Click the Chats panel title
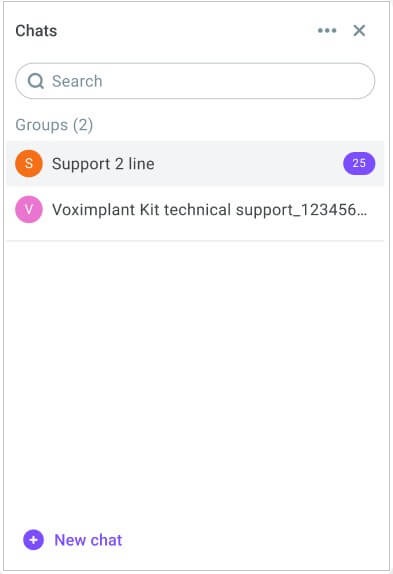This screenshot has width=393, height=574. [x=36, y=31]
